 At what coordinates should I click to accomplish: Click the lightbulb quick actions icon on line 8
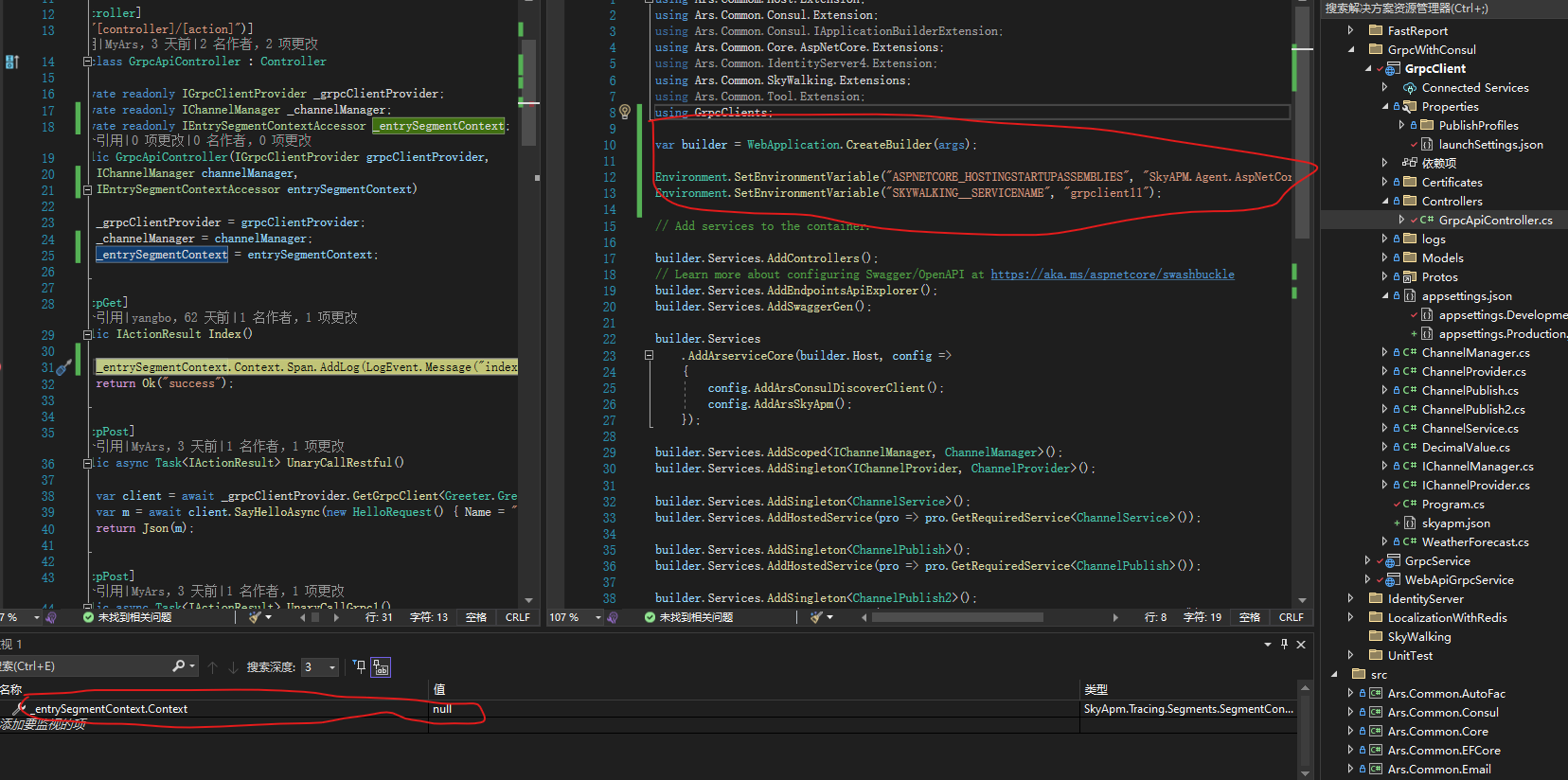click(625, 112)
